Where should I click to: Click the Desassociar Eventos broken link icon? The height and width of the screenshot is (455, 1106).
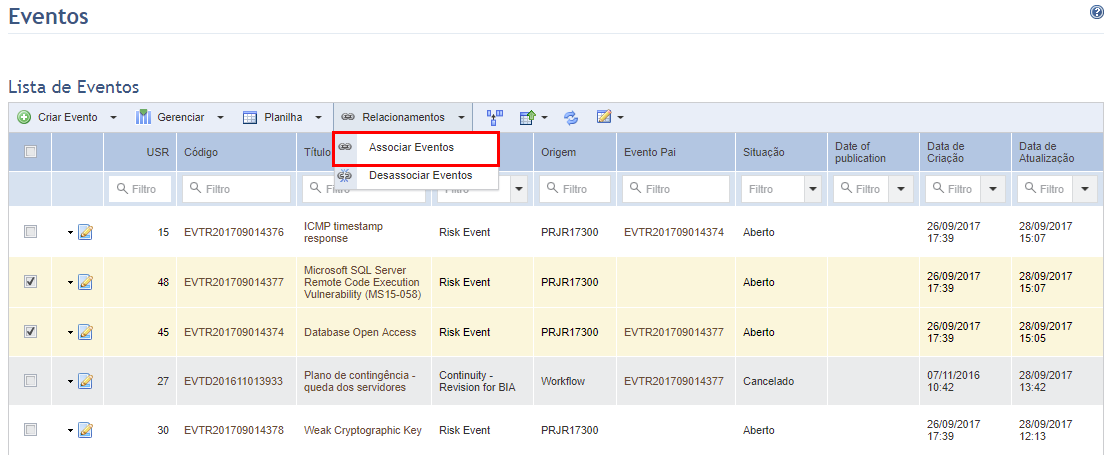pos(345,175)
